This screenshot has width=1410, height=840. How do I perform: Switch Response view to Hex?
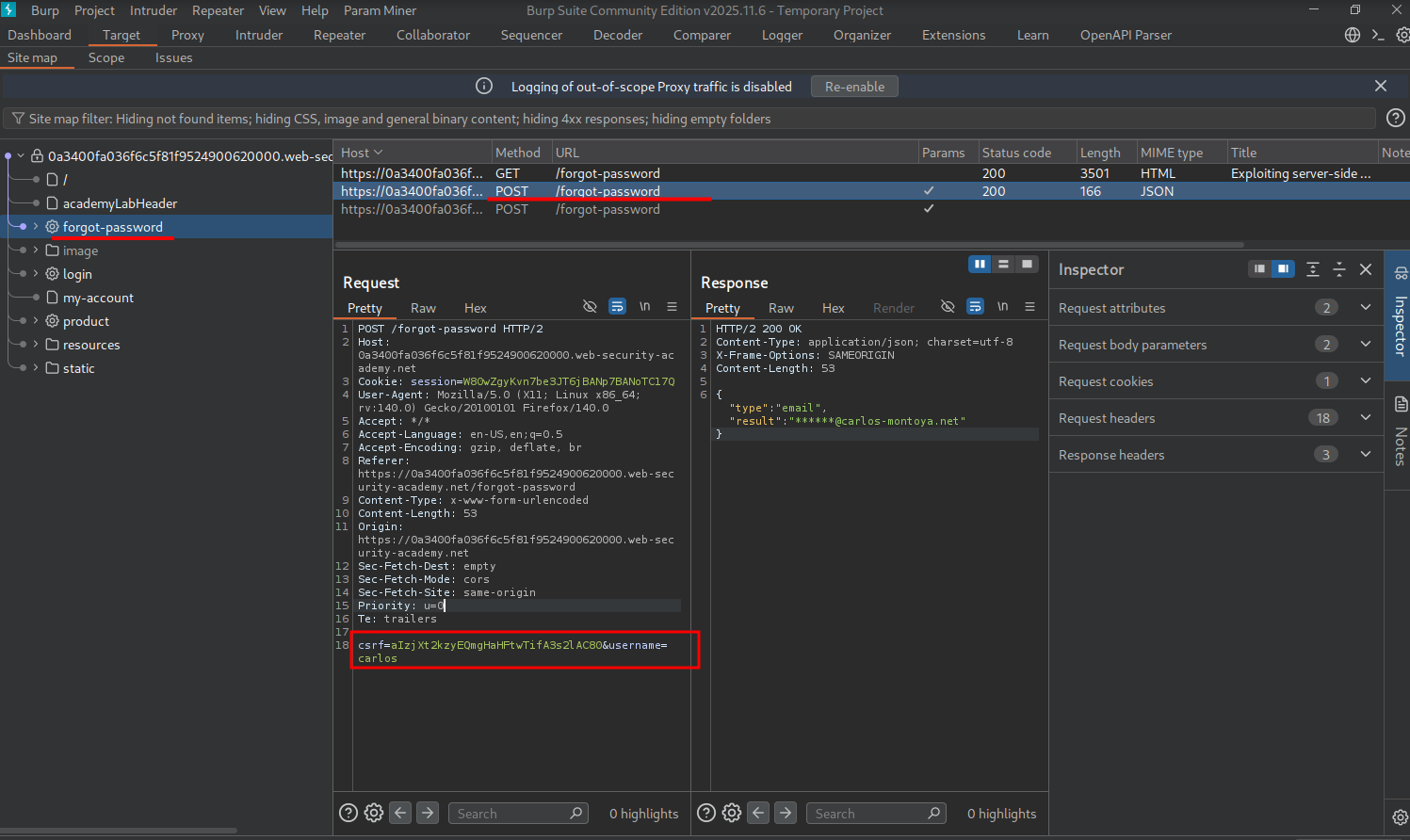click(833, 308)
